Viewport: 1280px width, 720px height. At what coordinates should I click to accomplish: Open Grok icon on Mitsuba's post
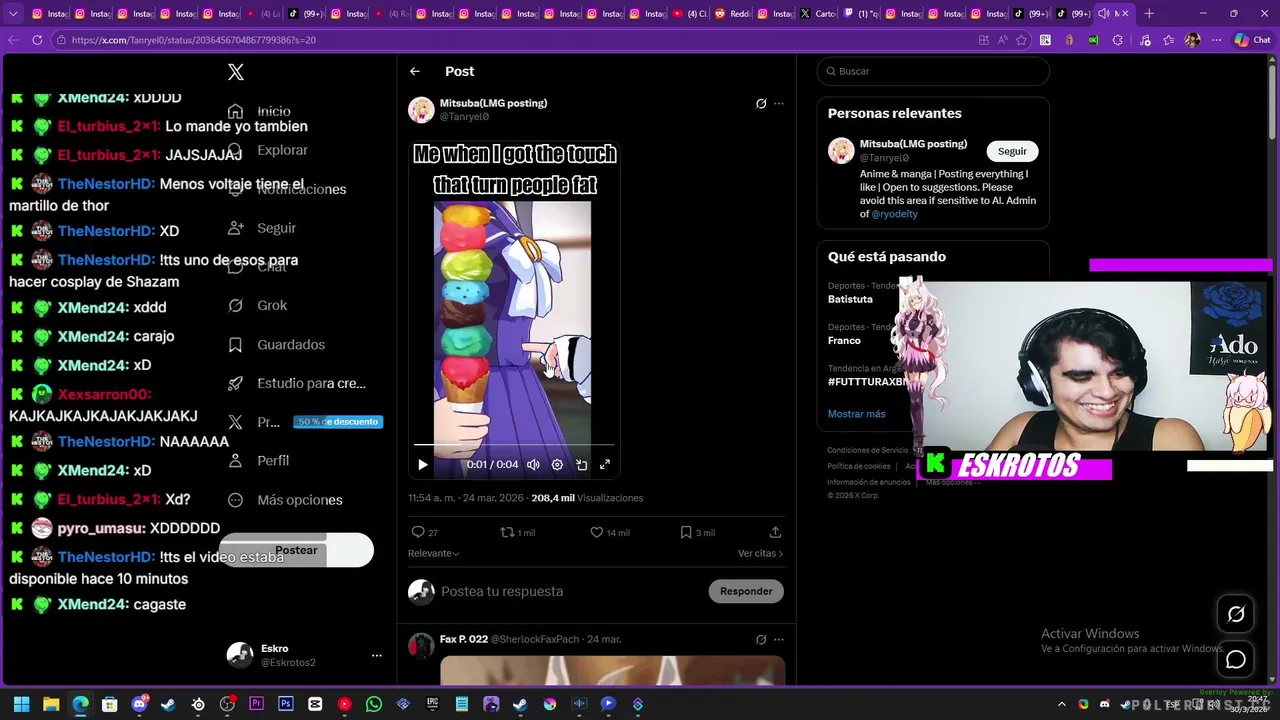(x=761, y=103)
